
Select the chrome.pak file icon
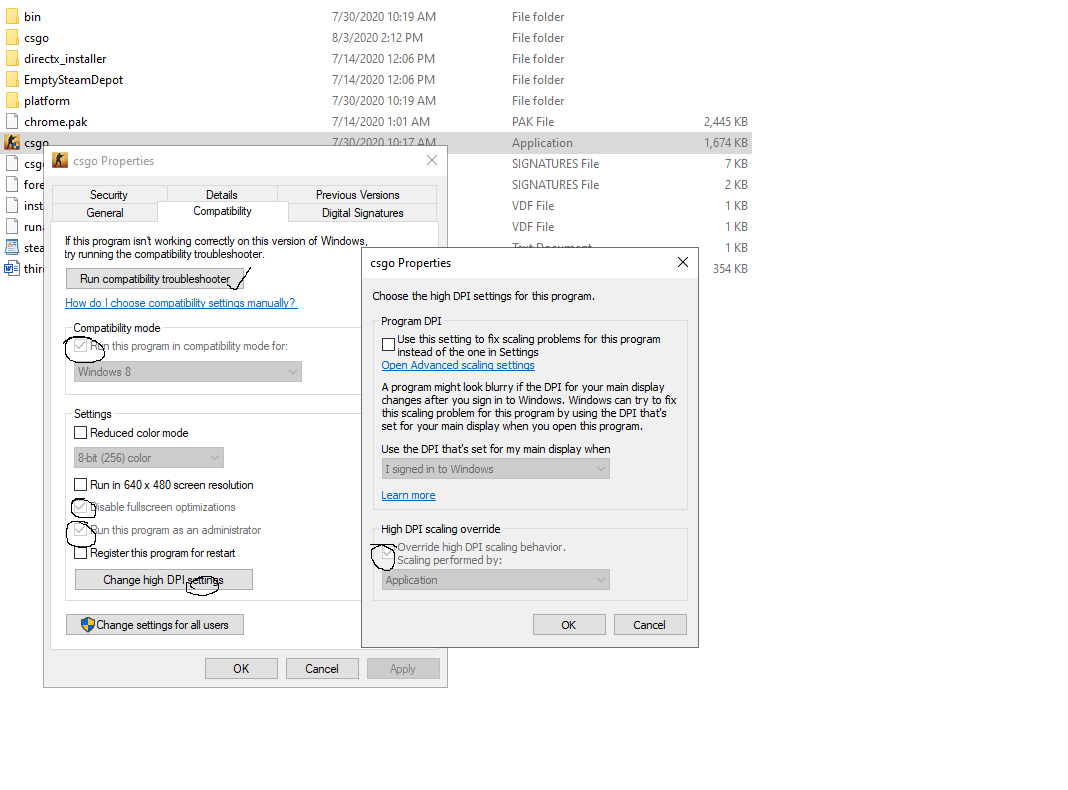point(12,122)
